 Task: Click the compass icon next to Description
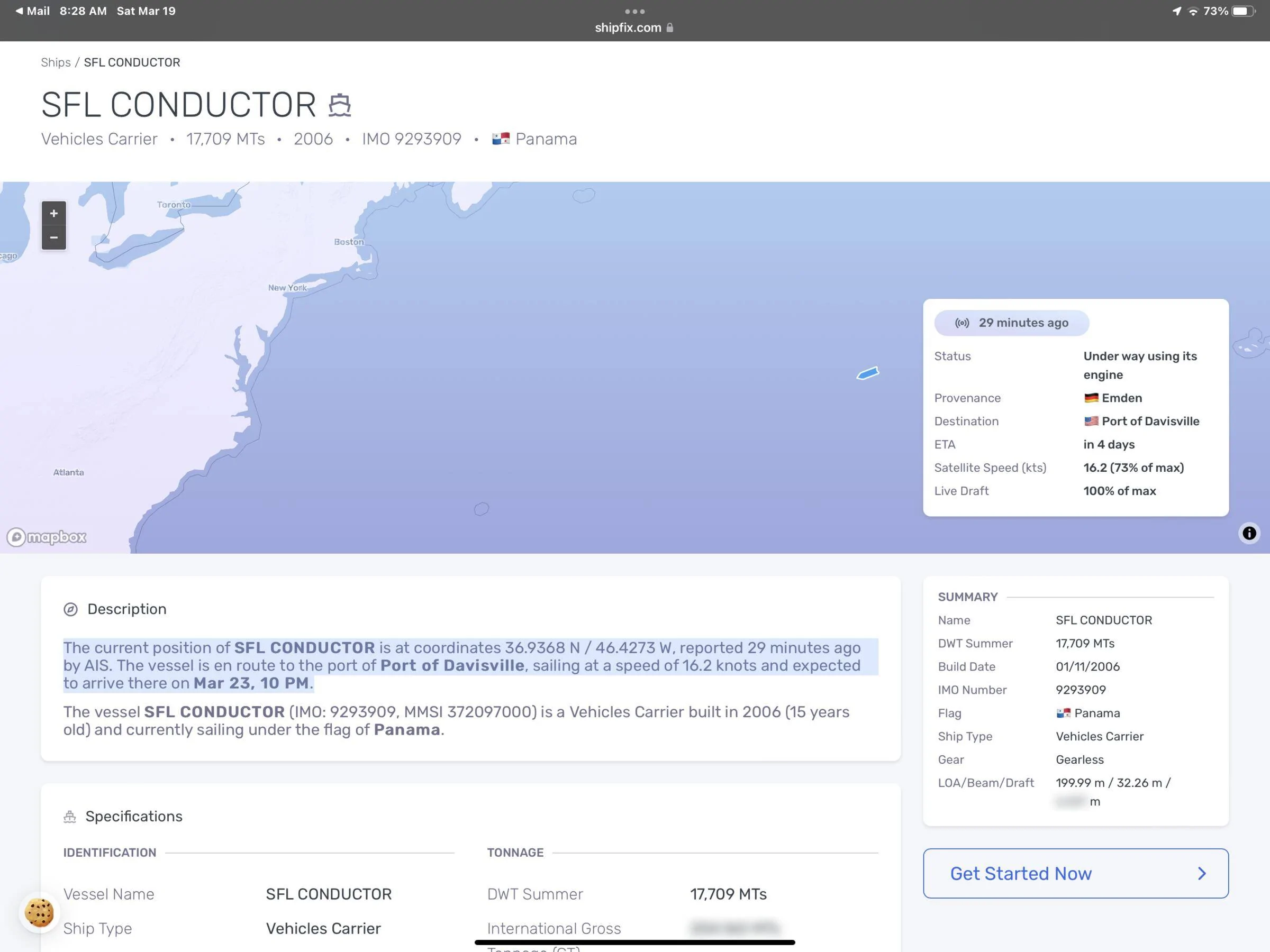point(70,609)
